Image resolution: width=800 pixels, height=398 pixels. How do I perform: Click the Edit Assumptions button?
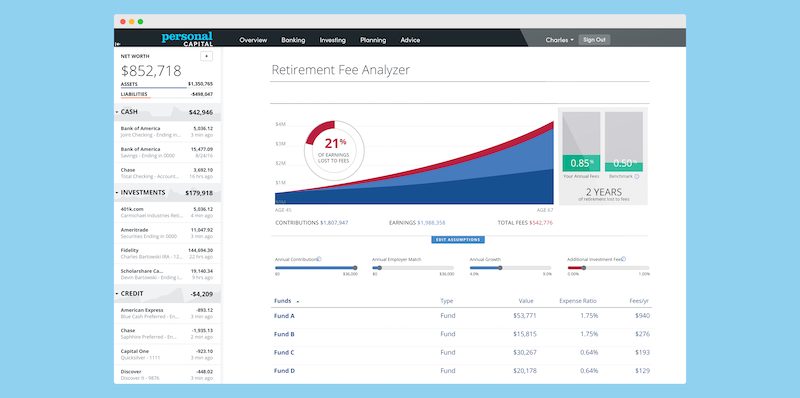458,240
